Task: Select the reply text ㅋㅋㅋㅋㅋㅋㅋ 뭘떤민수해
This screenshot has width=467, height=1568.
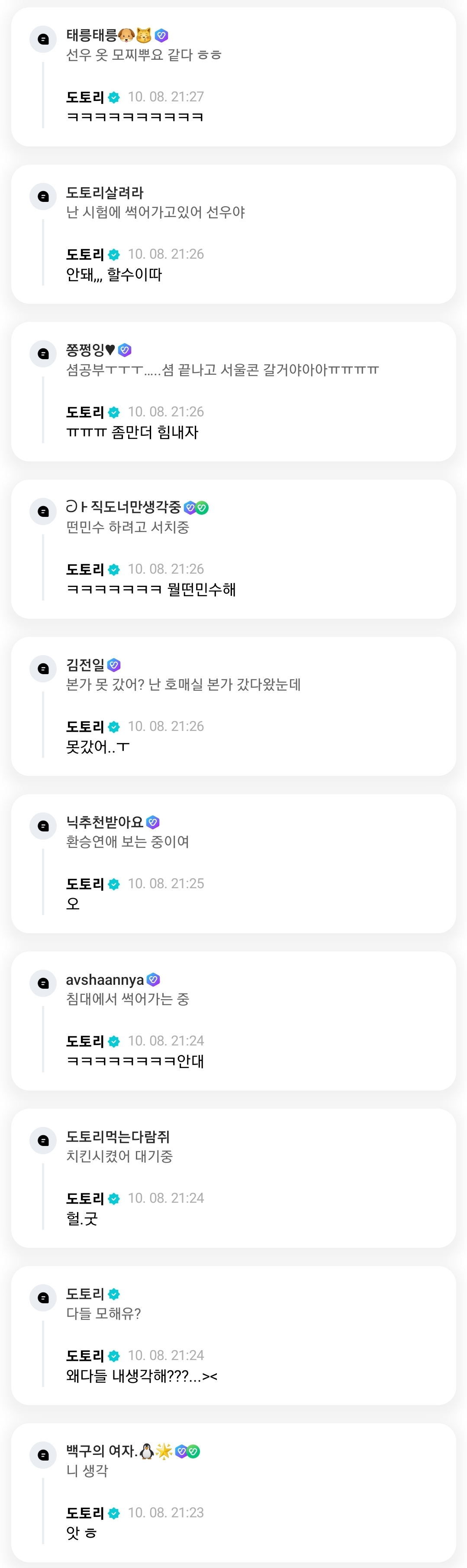Action: pyautogui.click(x=151, y=589)
